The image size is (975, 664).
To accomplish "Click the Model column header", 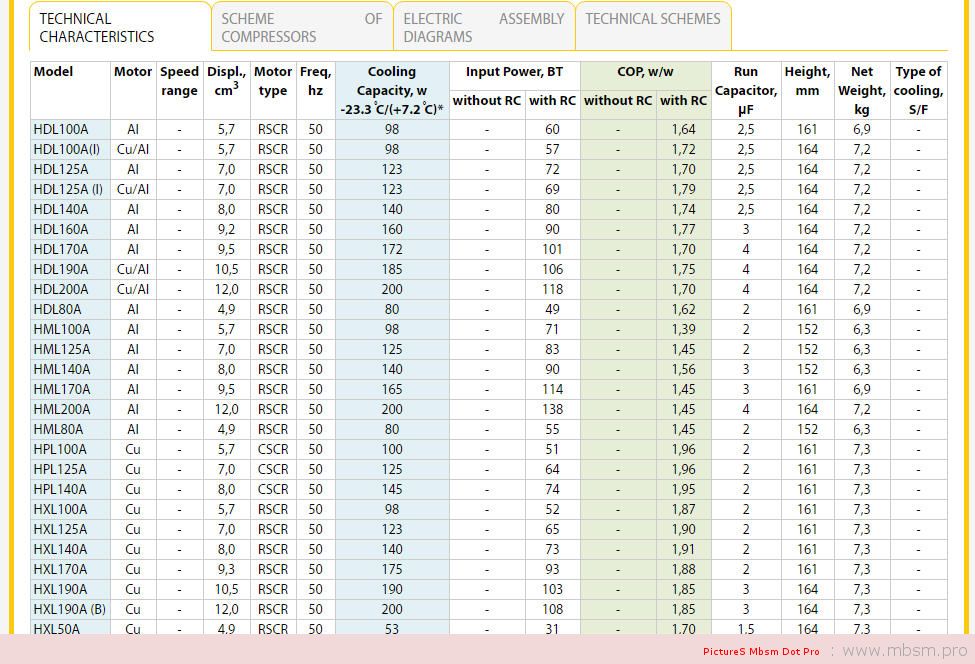I will (x=53, y=72).
